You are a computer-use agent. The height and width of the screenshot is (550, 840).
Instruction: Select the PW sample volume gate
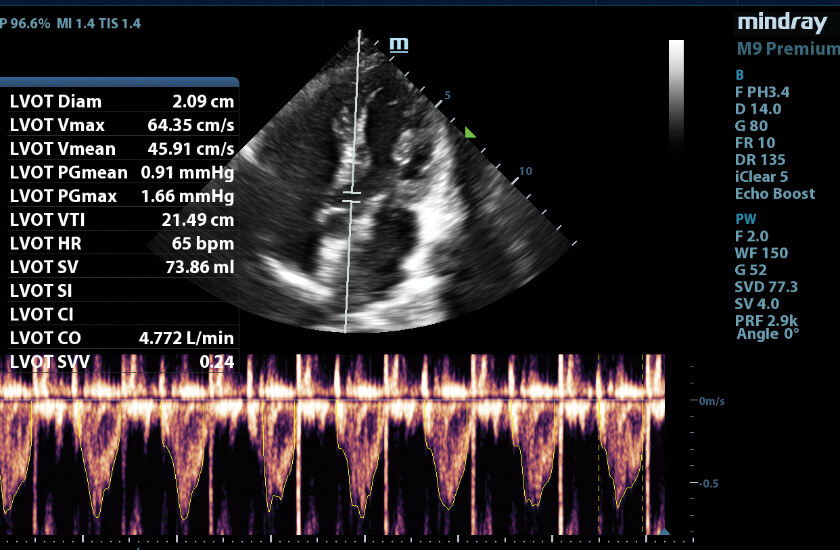tap(350, 195)
